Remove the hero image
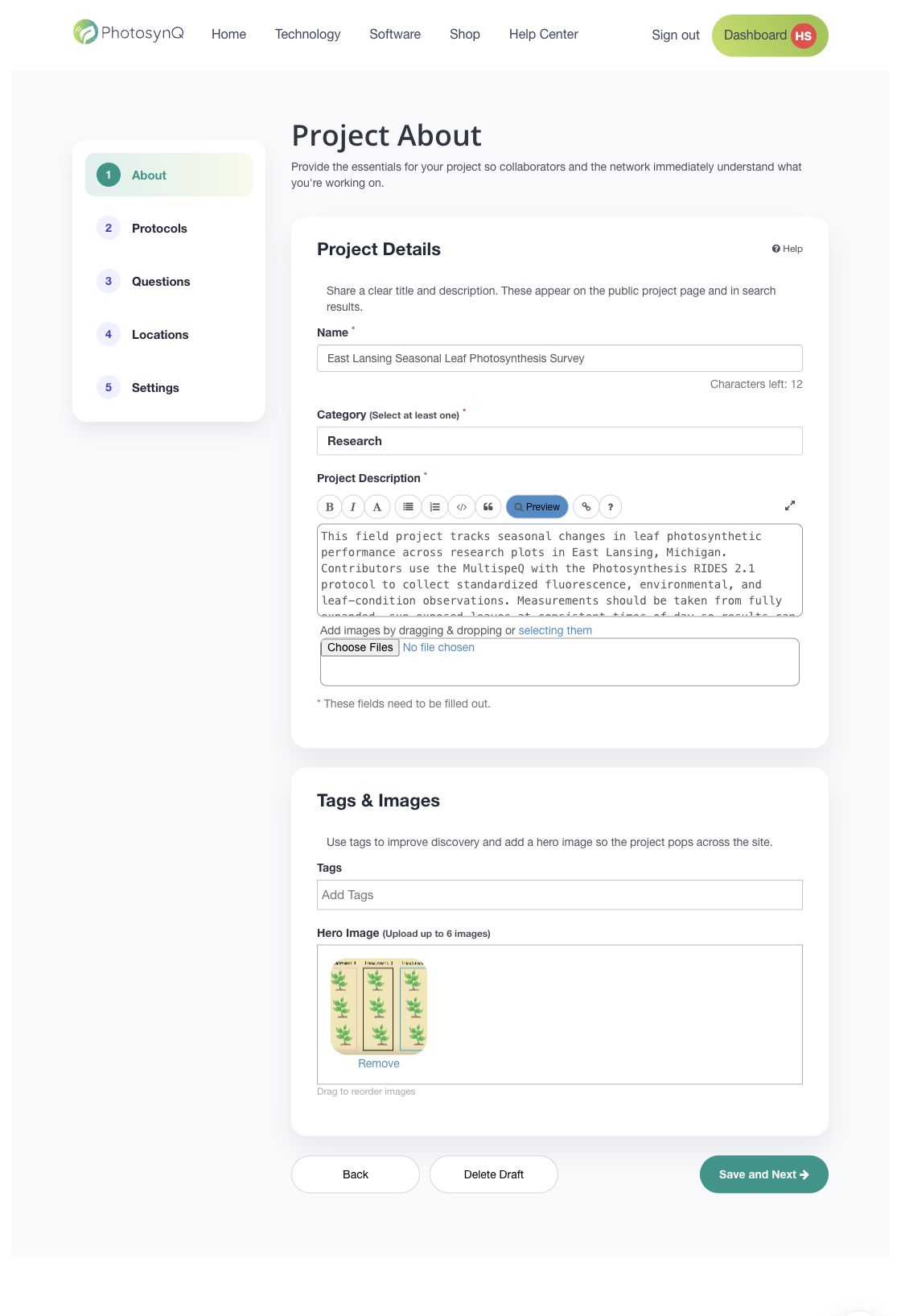The image size is (901, 1316). pyautogui.click(x=379, y=1063)
